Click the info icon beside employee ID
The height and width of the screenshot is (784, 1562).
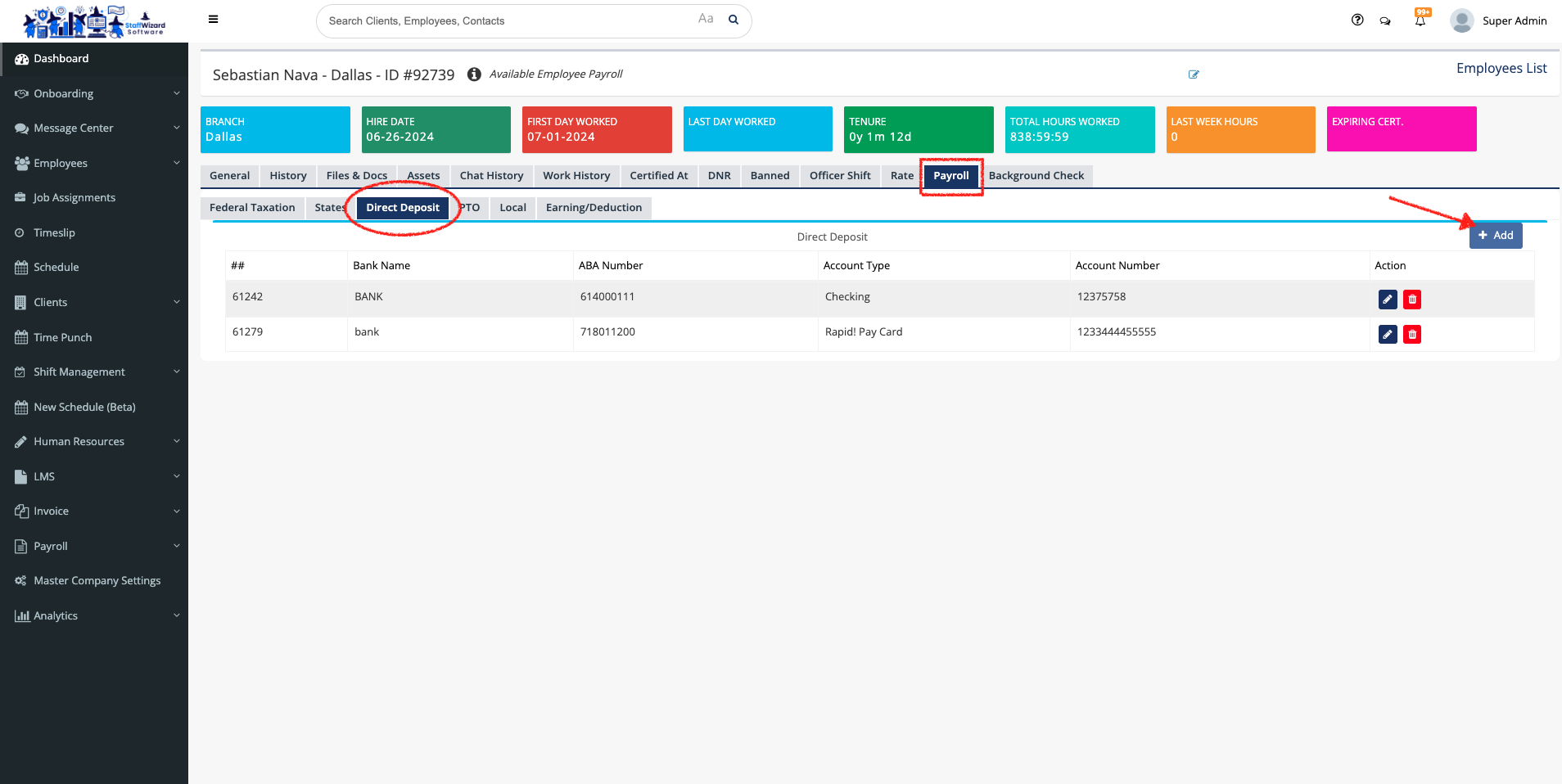point(474,74)
